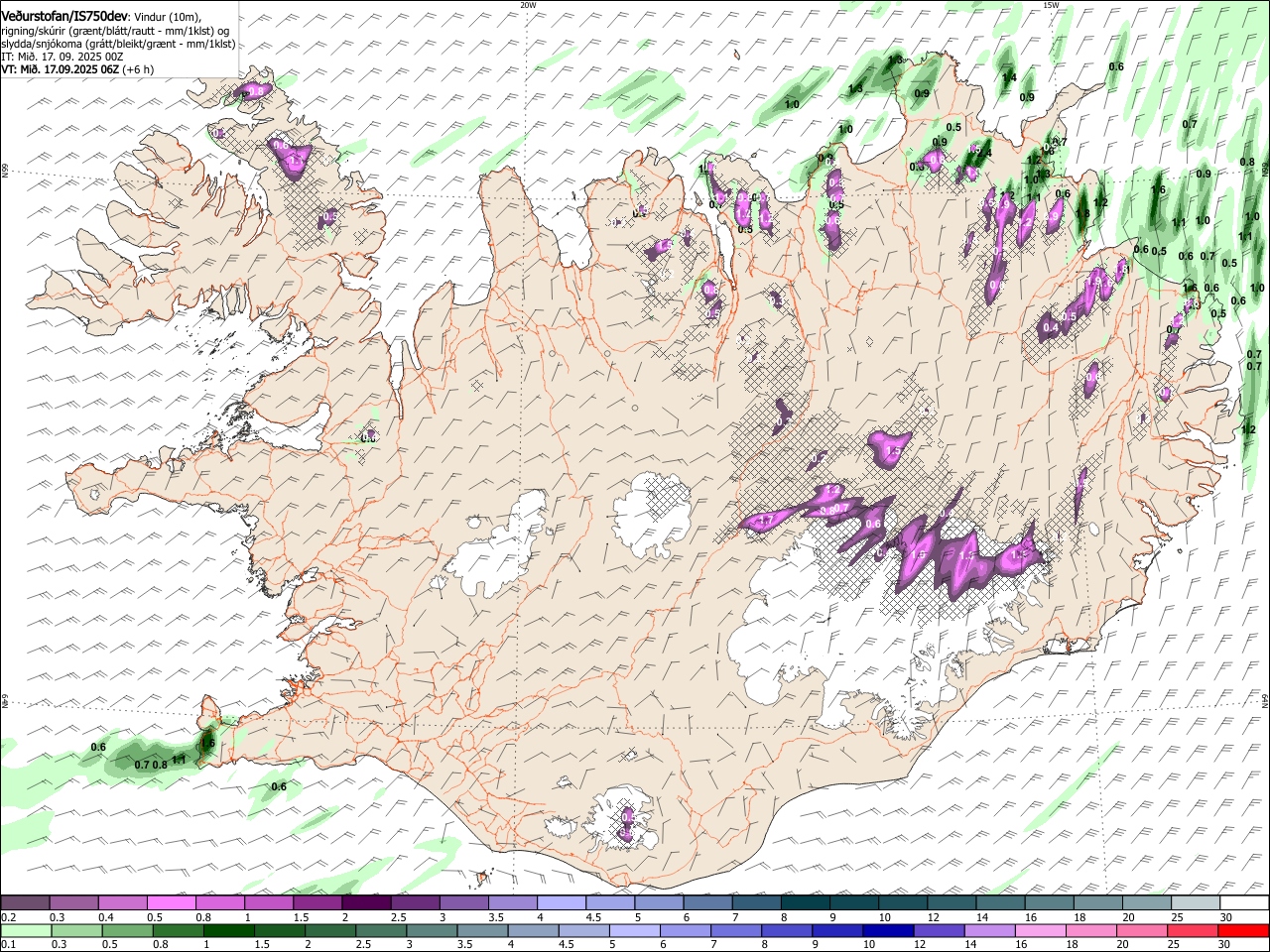Click the Veðurstofan/IS750dev title text
1270x952 pixels.
click(x=64, y=16)
